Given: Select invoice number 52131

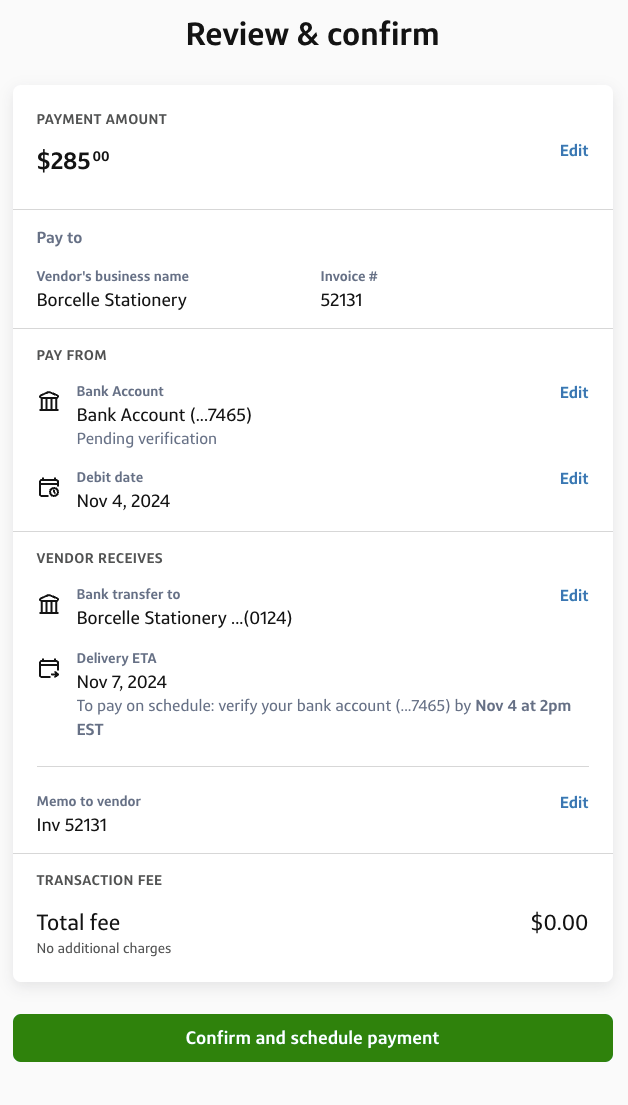Looking at the screenshot, I should click(340, 299).
